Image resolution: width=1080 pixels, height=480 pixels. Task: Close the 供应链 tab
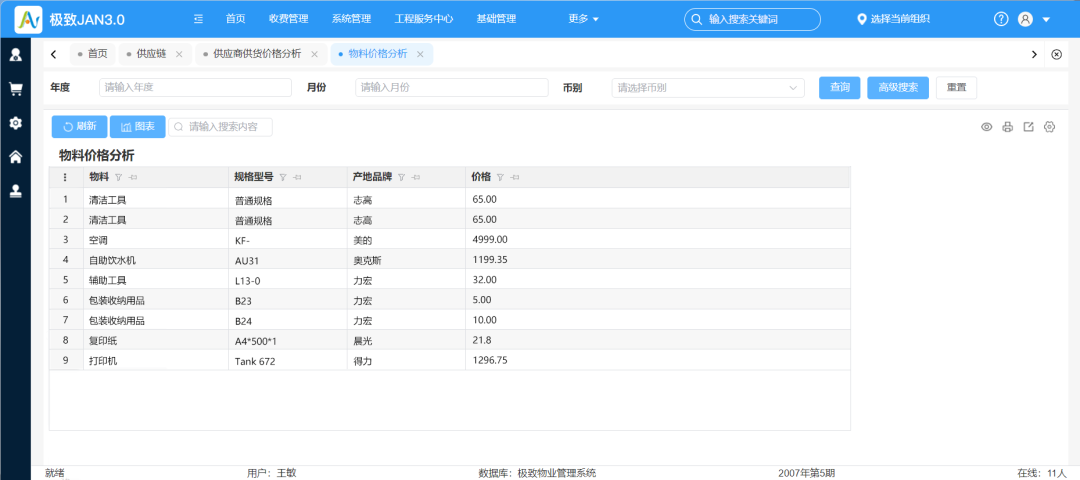179,54
